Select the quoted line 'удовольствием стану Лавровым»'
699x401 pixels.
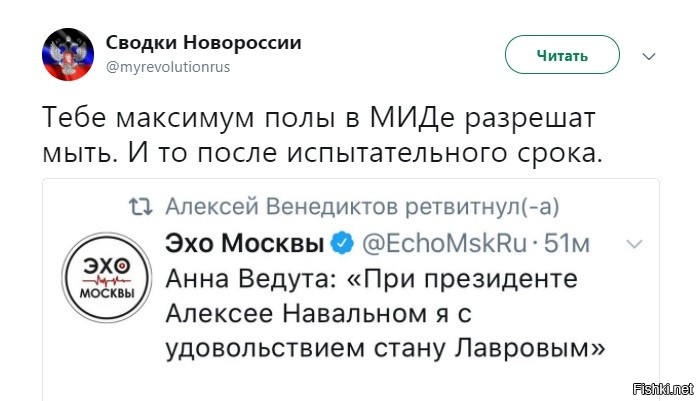[386, 348]
